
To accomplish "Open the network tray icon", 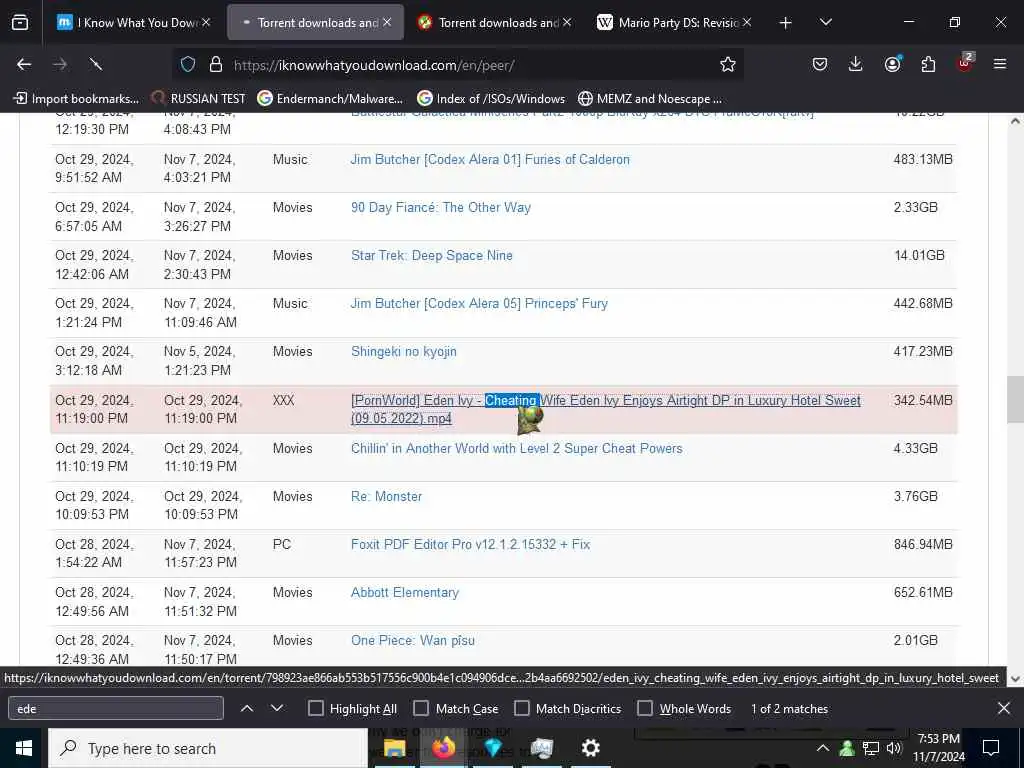I will point(871,748).
